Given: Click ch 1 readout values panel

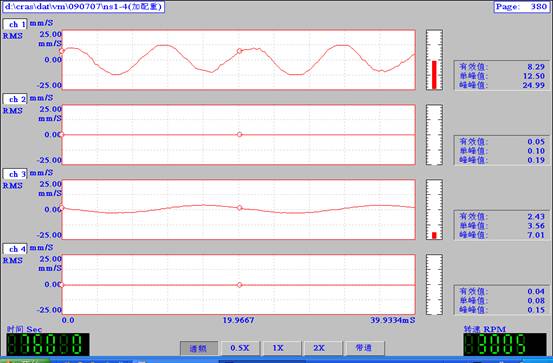Looking at the screenshot, I should (x=502, y=76).
